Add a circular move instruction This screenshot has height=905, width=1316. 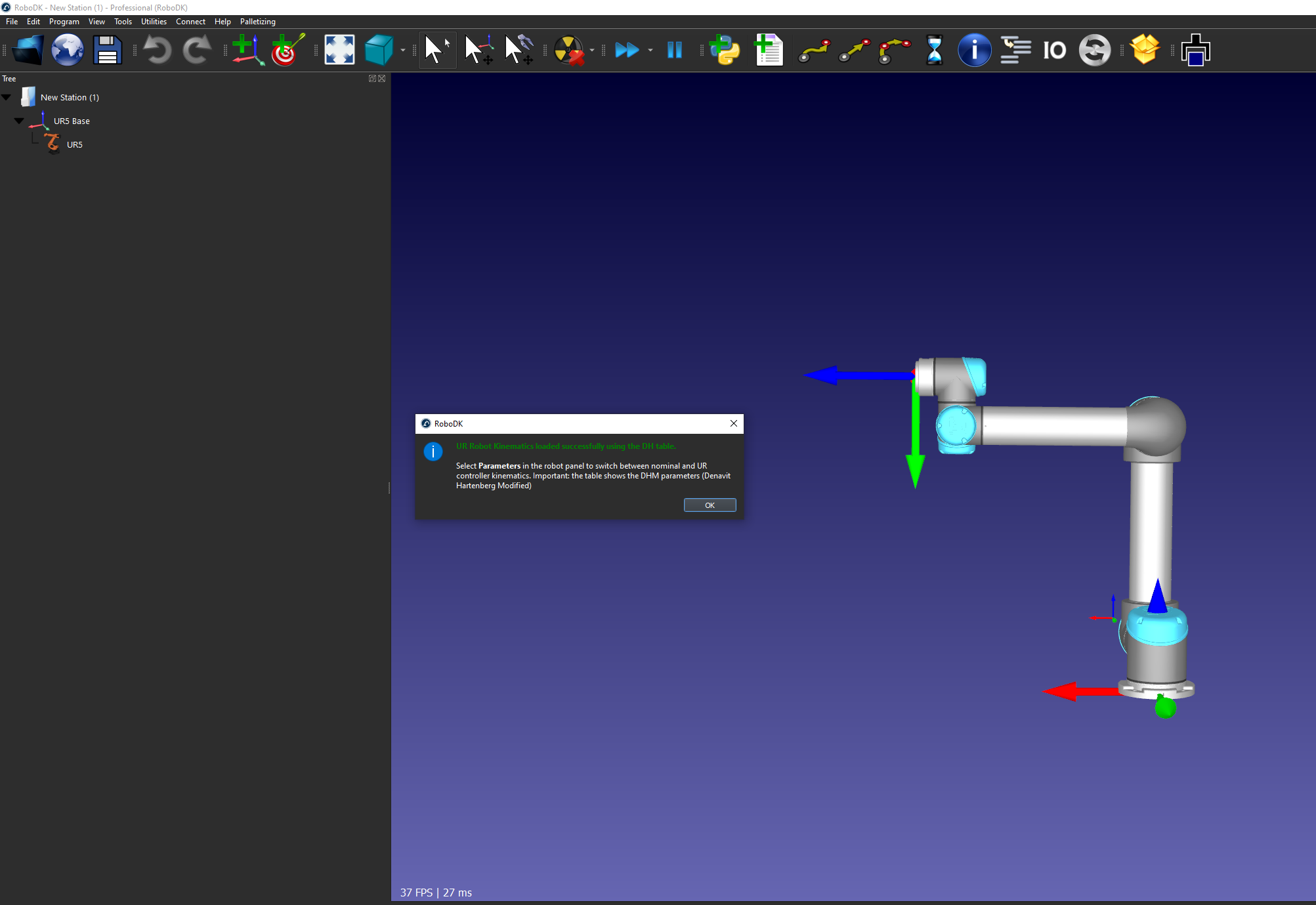pos(895,50)
